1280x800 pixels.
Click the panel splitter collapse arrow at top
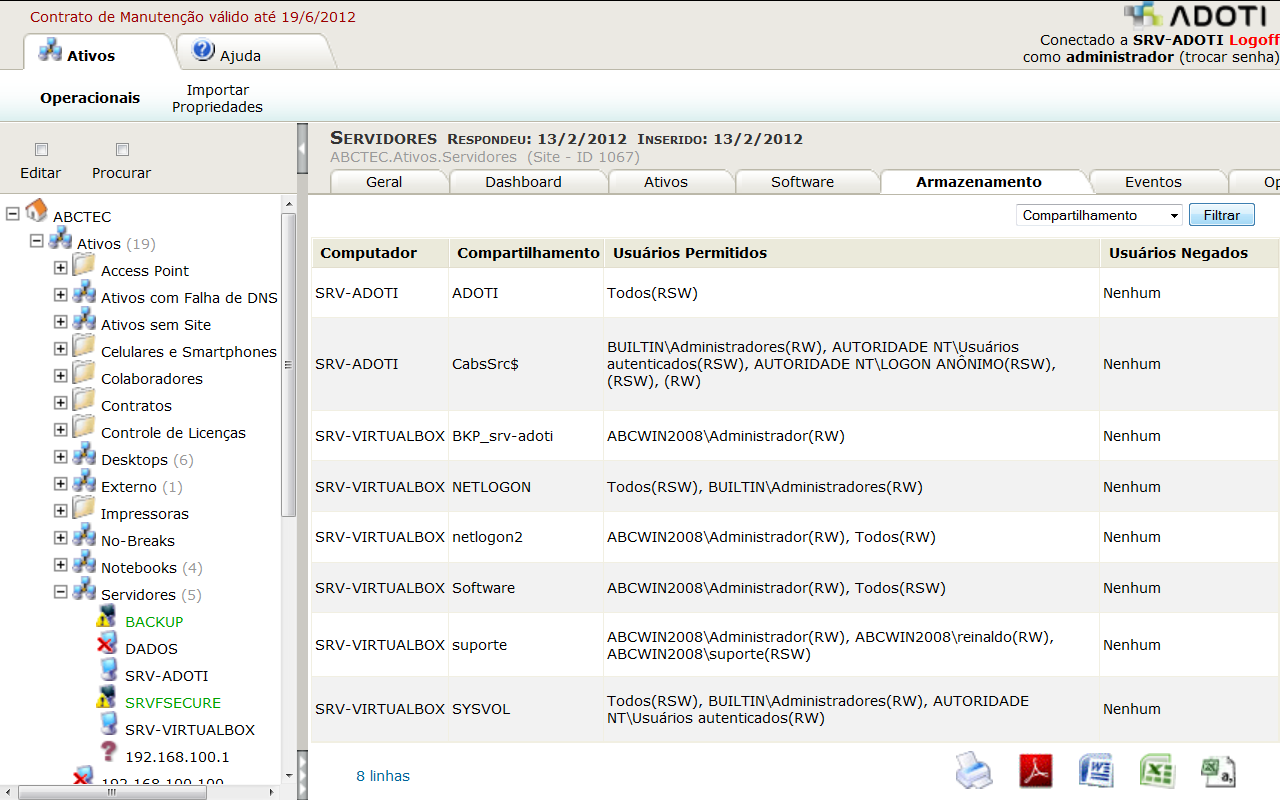tap(302, 149)
